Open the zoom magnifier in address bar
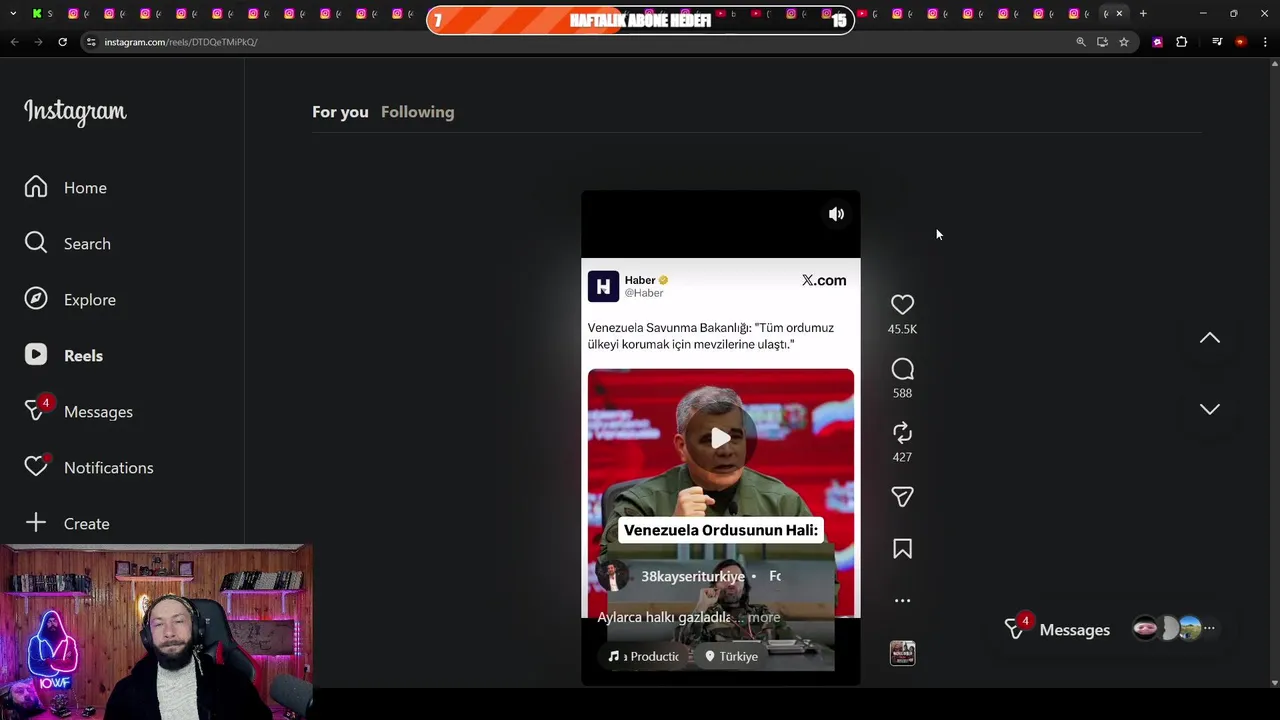The width and height of the screenshot is (1280, 720). 1080,42
